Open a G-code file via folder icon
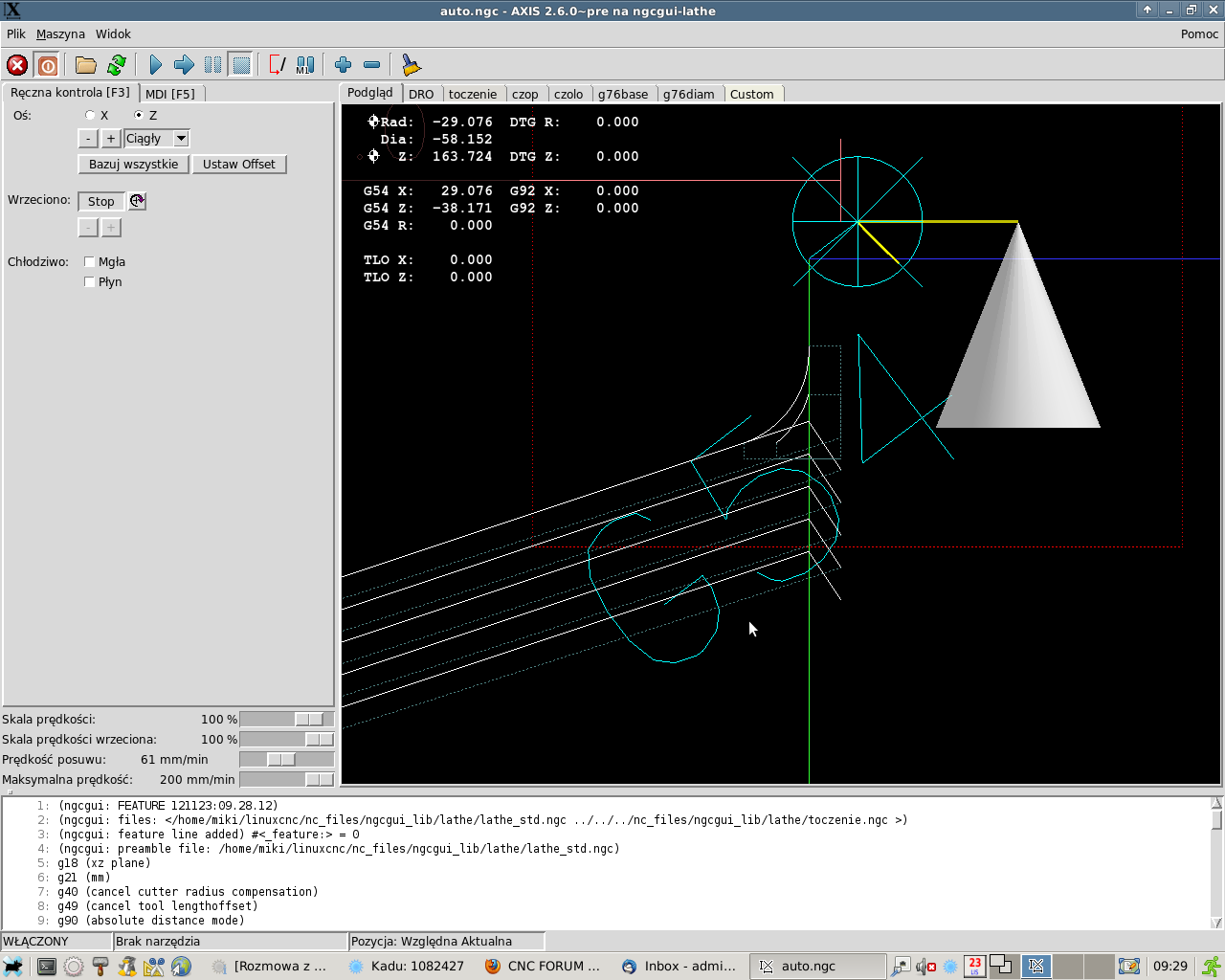 (86, 65)
